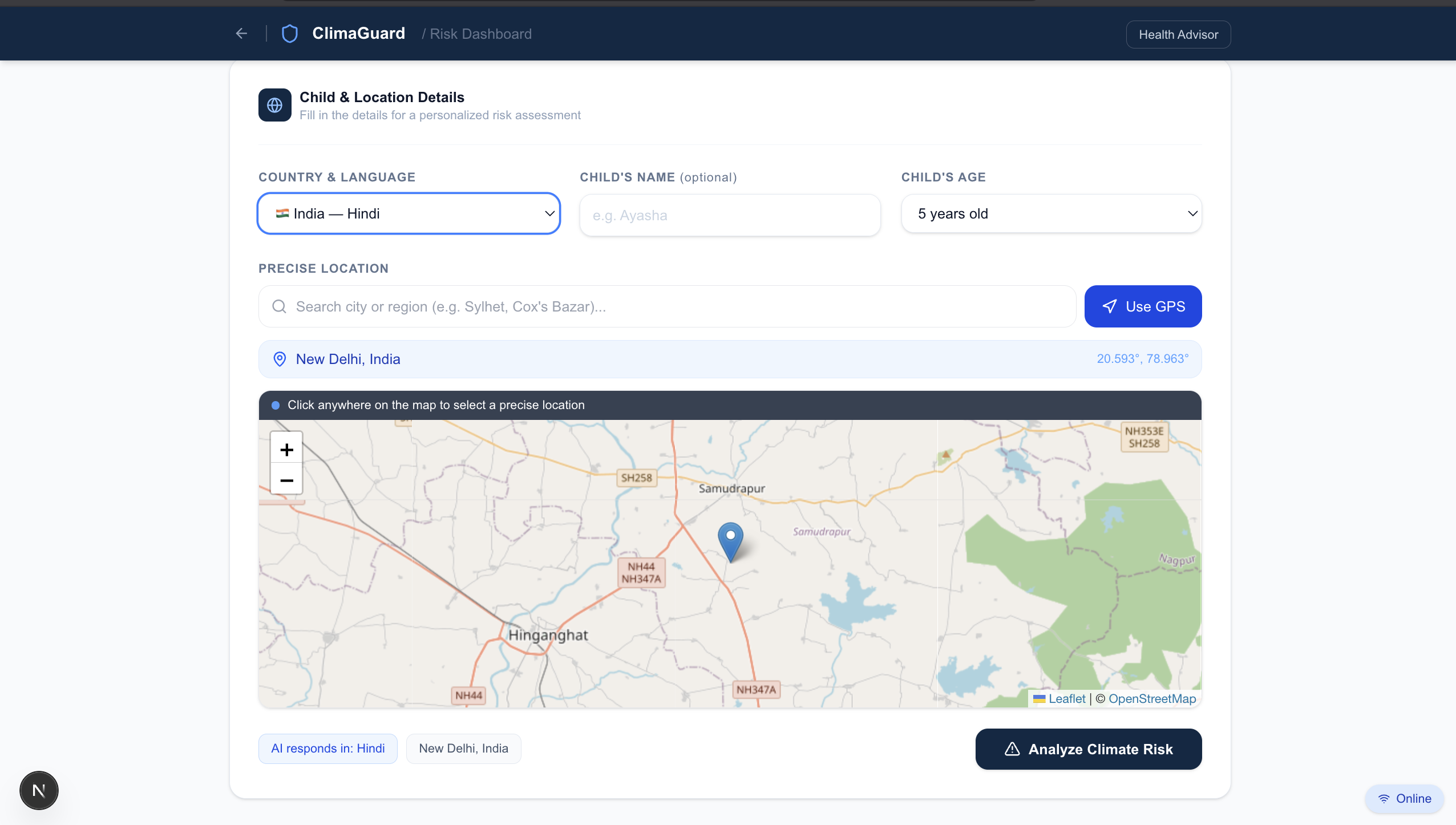Click the Analyze Climate Risk button
1456x825 pixels.
coord(1088,749)
